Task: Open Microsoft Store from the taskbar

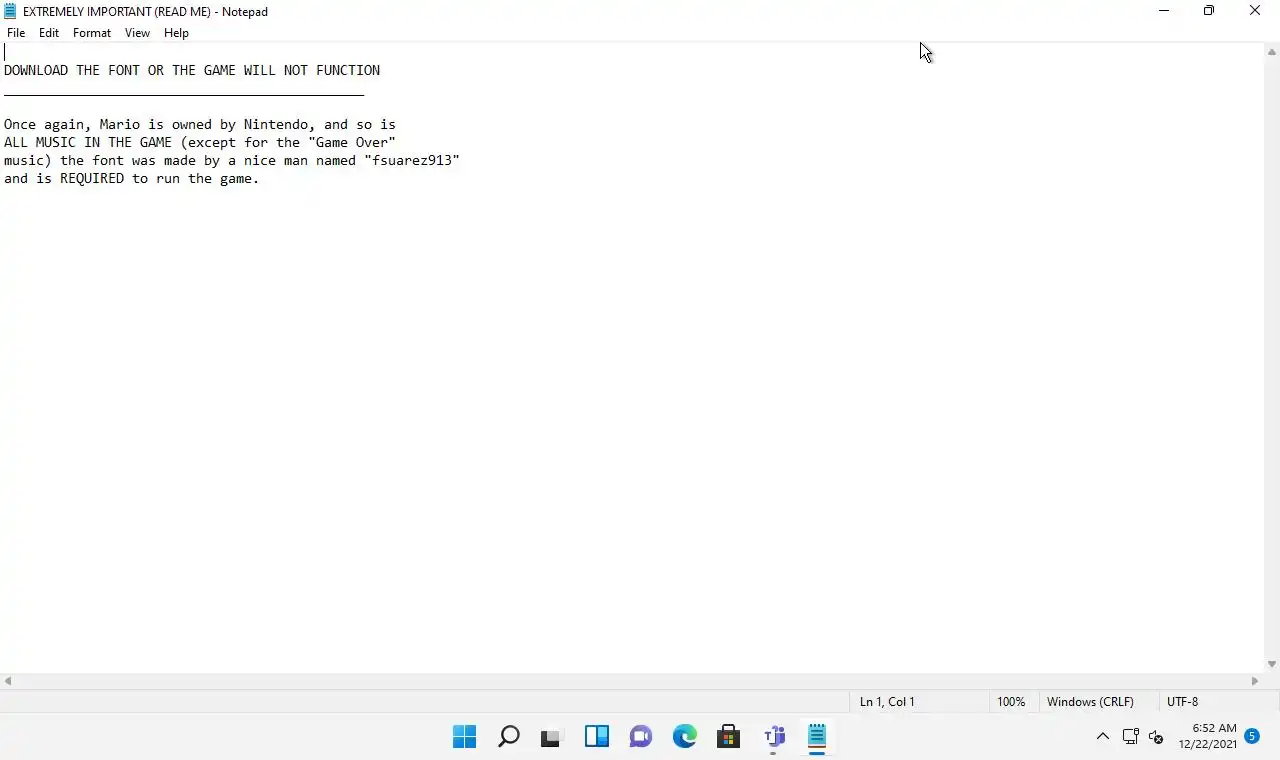Action: pos(729,737)
